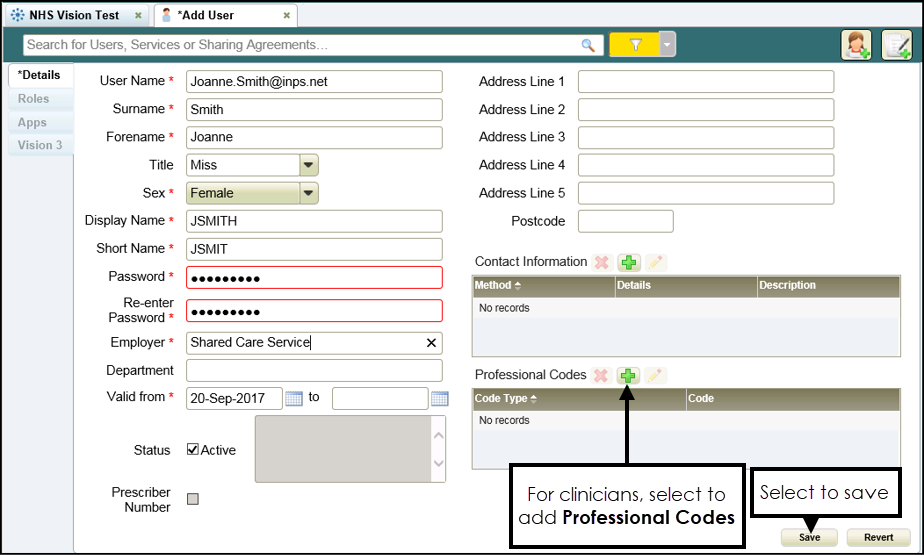
Task: Expand the Sex dropdown
Action: tap(309, 193)
